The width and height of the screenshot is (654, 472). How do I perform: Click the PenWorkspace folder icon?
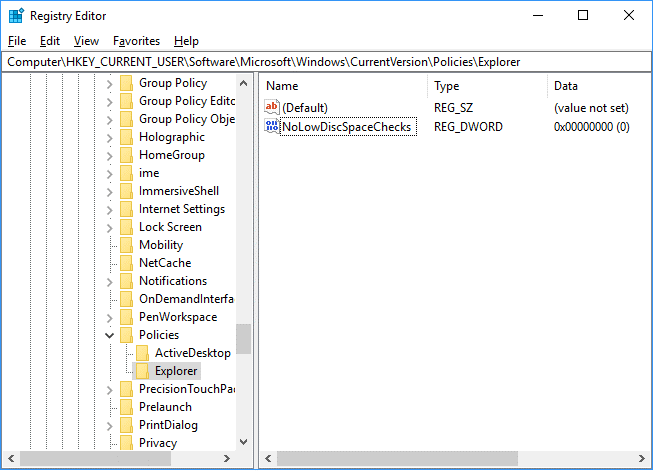pos(126,317)
